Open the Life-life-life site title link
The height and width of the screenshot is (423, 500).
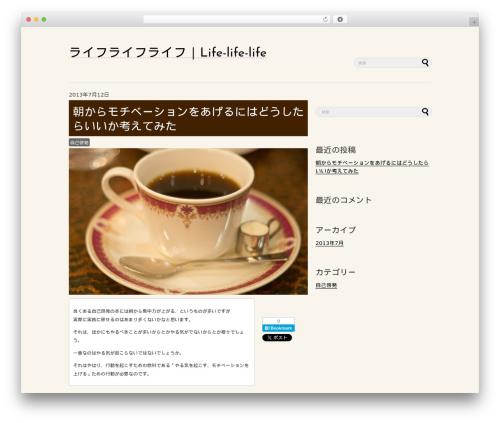[168, 53]
